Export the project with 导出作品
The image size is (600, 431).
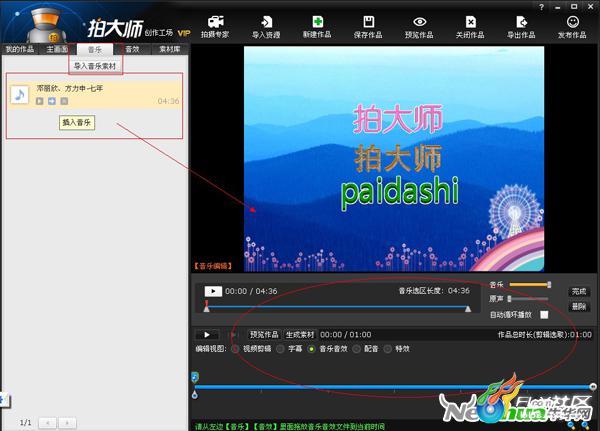coord(521,27)
